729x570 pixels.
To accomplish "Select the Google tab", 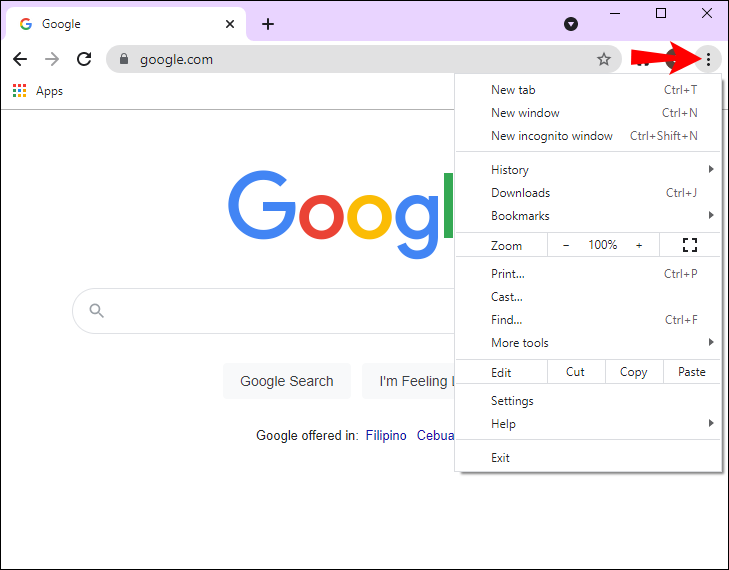I will (x=126, y=24).
